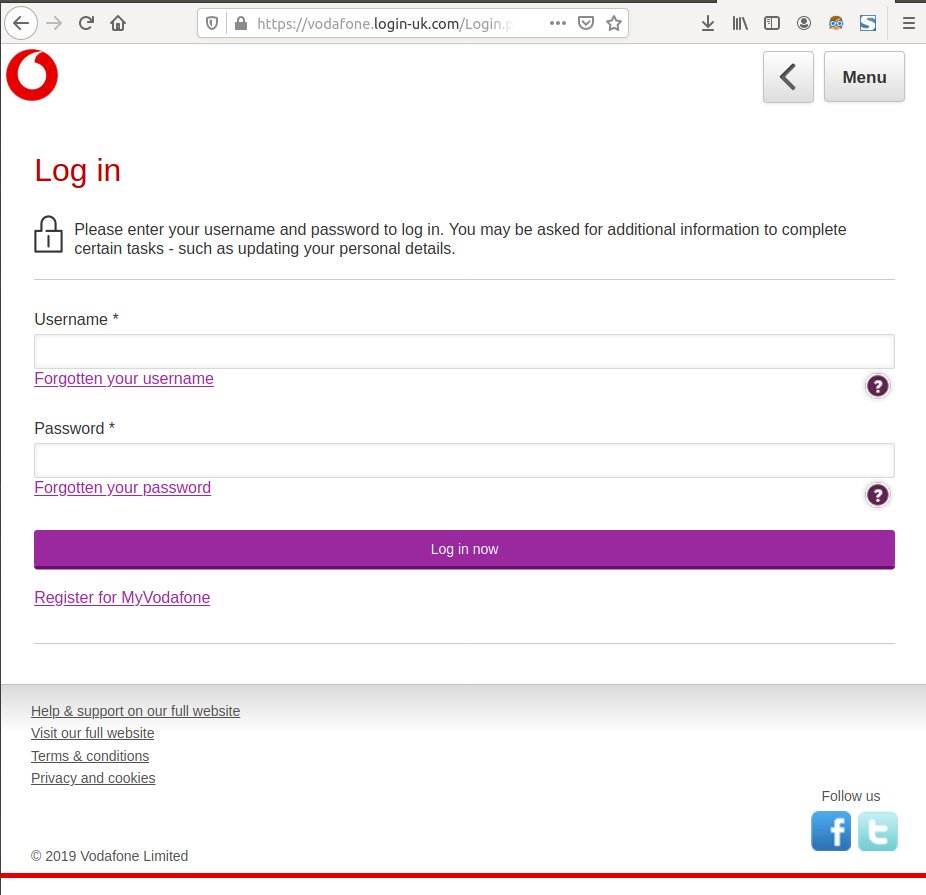Bookmark this page with the star icon
Image resolution: width=926 pixels, height=895 pixels.
614,24
